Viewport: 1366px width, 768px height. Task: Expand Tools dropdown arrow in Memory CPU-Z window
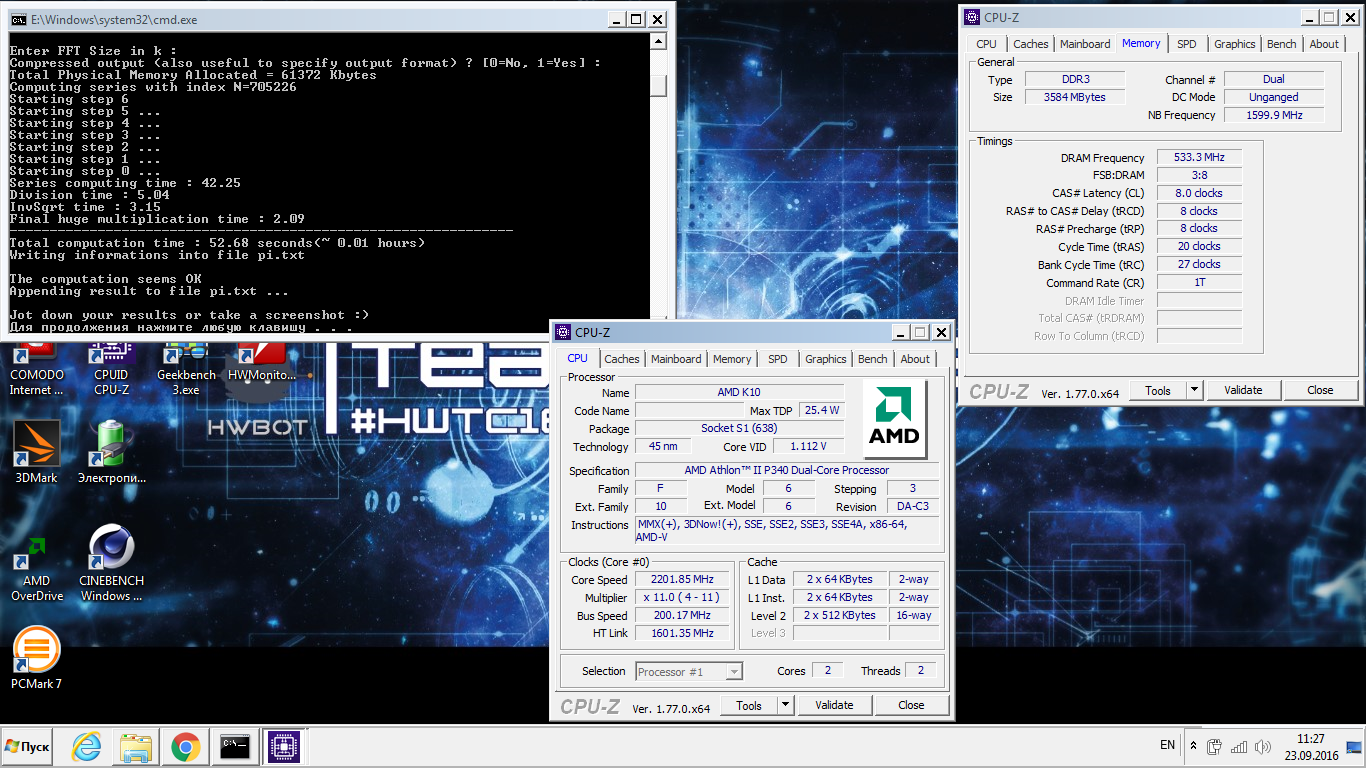[1194, 390]
